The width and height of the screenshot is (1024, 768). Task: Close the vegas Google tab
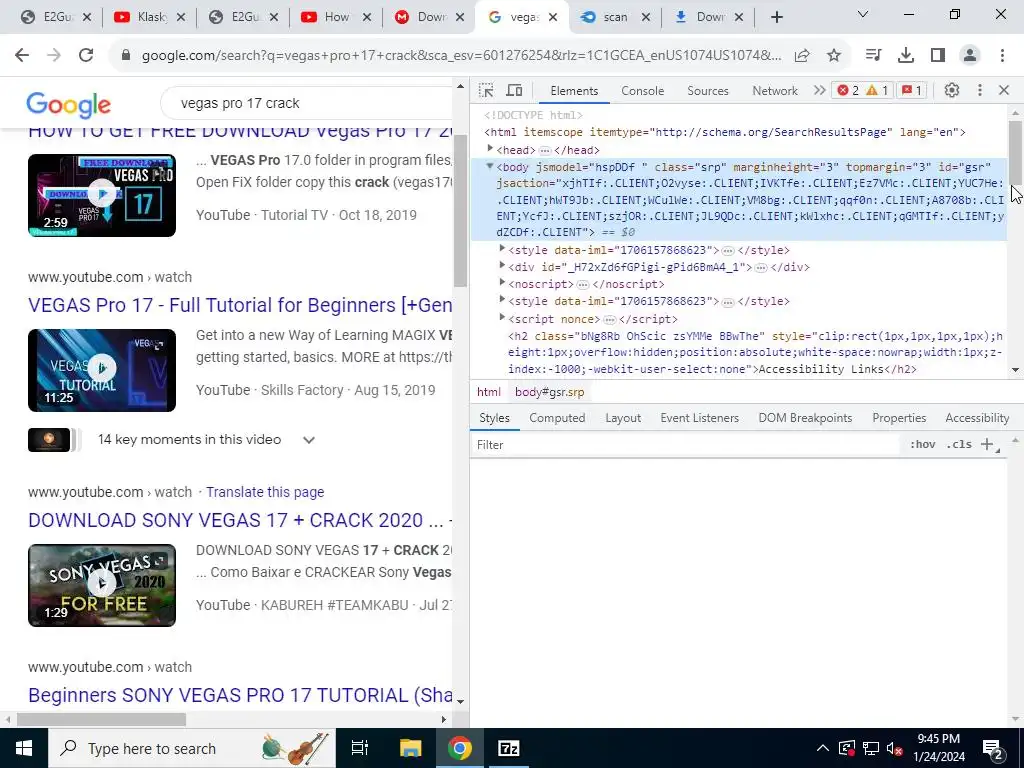point(552,17)
